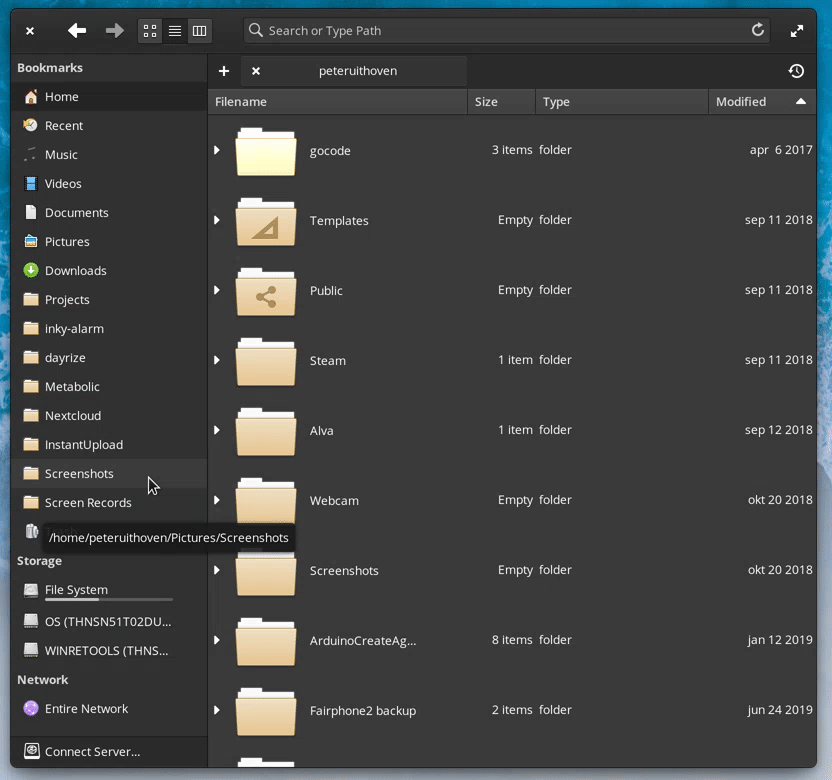Screen dimensions: 832x780
Task: Browse Entire Network in the sidebar
Action: (86, 708)
